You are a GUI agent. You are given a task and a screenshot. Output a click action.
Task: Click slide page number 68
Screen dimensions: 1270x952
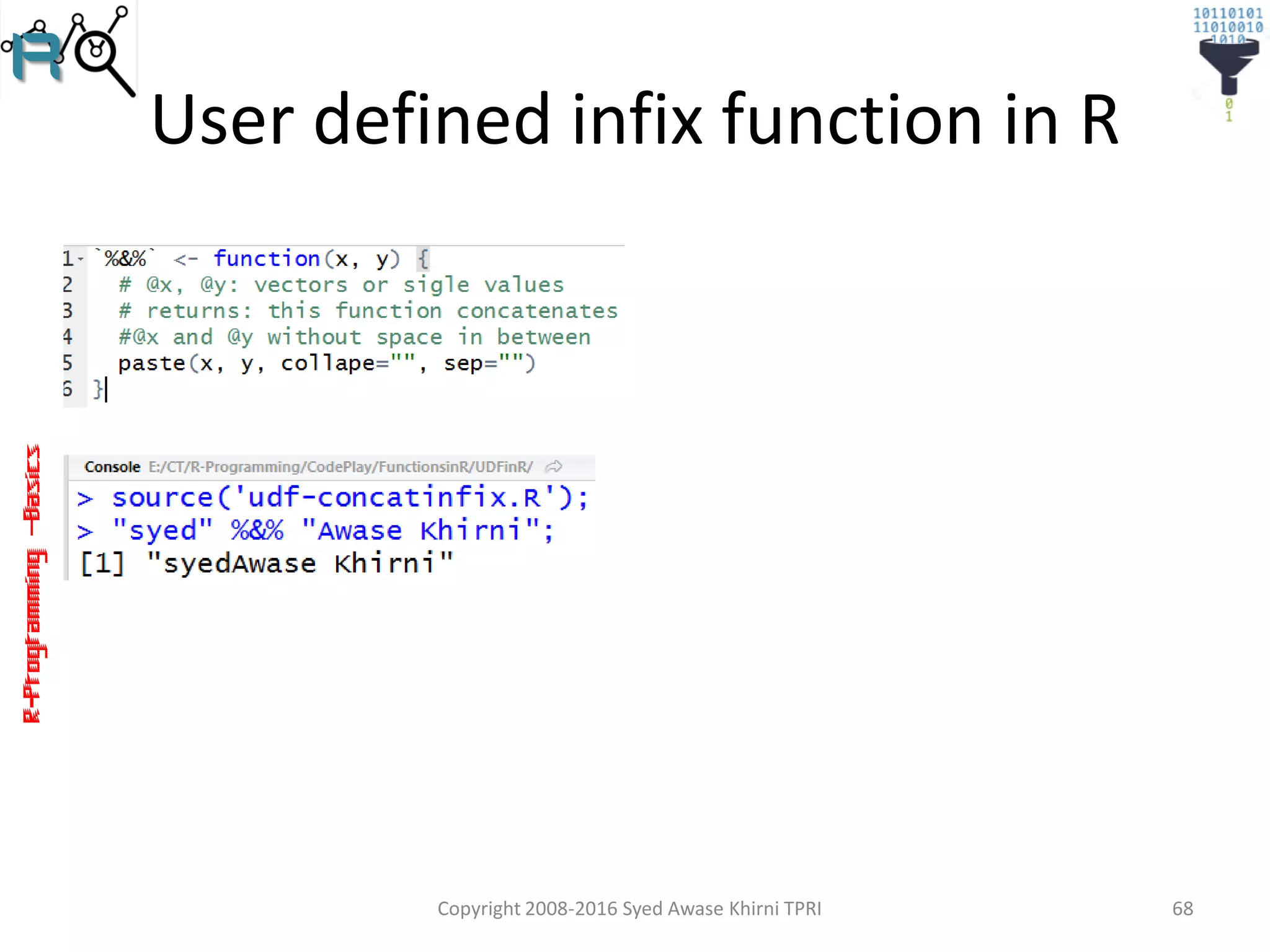1182,908
